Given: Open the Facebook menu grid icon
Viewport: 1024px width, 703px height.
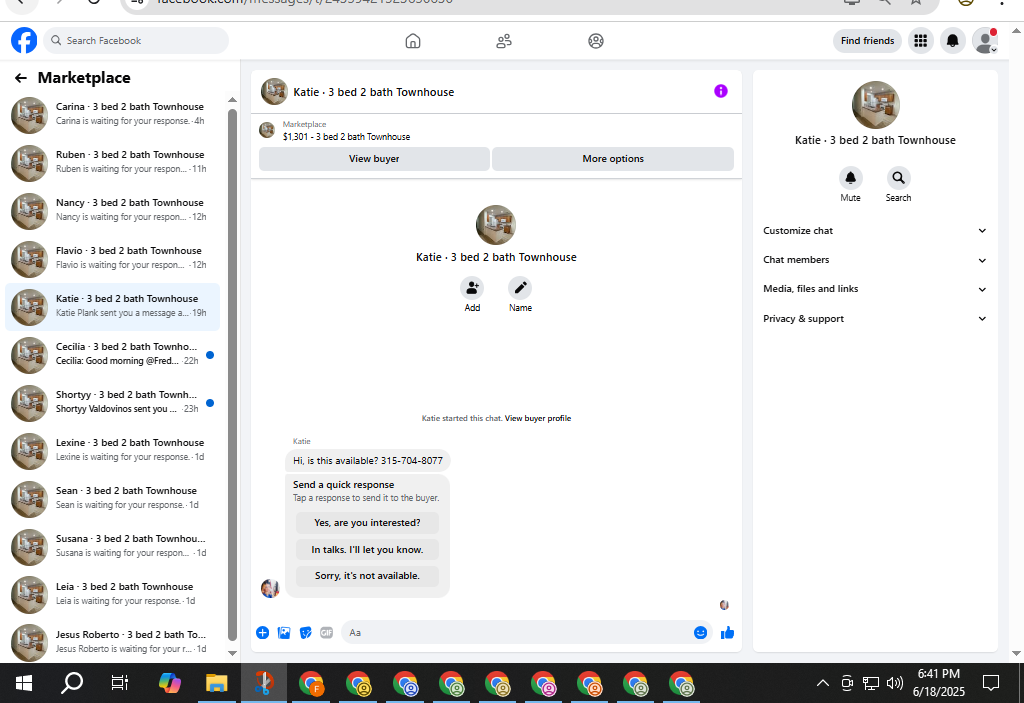Looking at the screenshot, I should 921,41.
